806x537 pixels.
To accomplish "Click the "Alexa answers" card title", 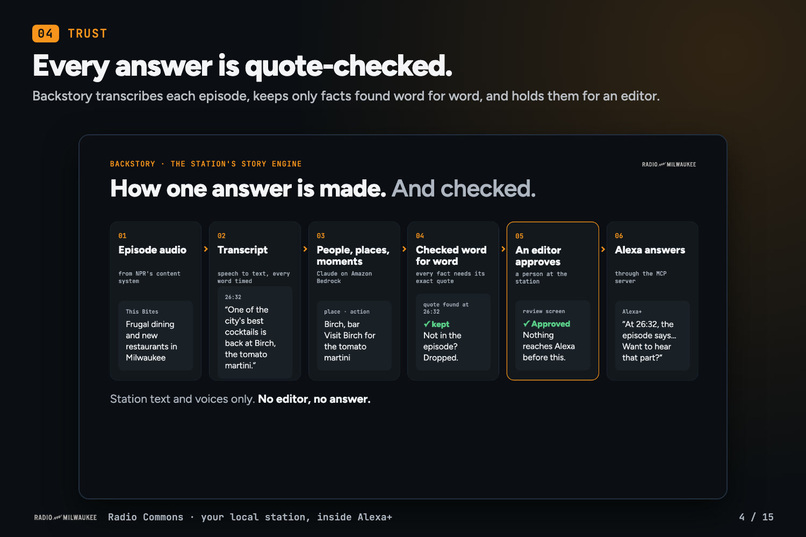I will (650, 250).
